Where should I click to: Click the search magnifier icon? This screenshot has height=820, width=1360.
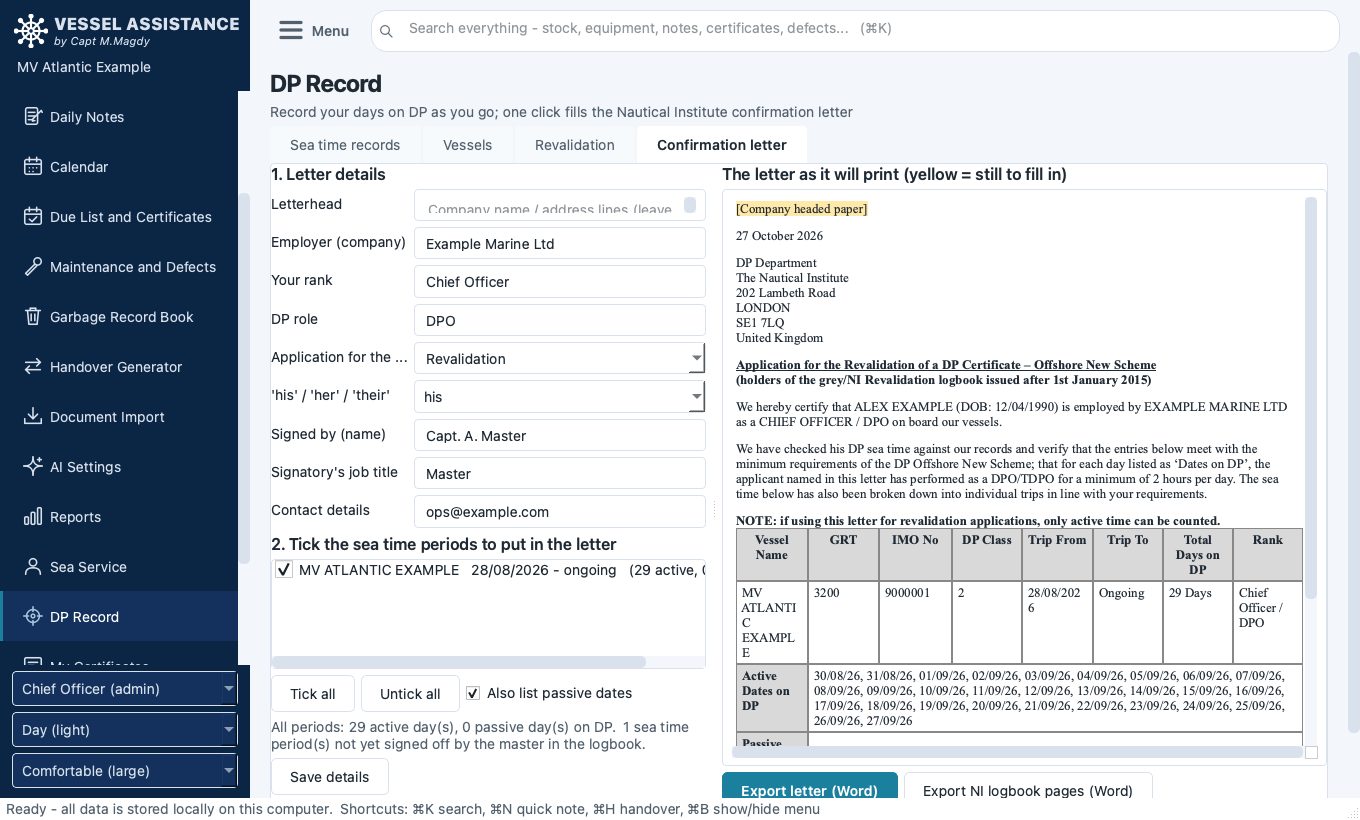387,31
